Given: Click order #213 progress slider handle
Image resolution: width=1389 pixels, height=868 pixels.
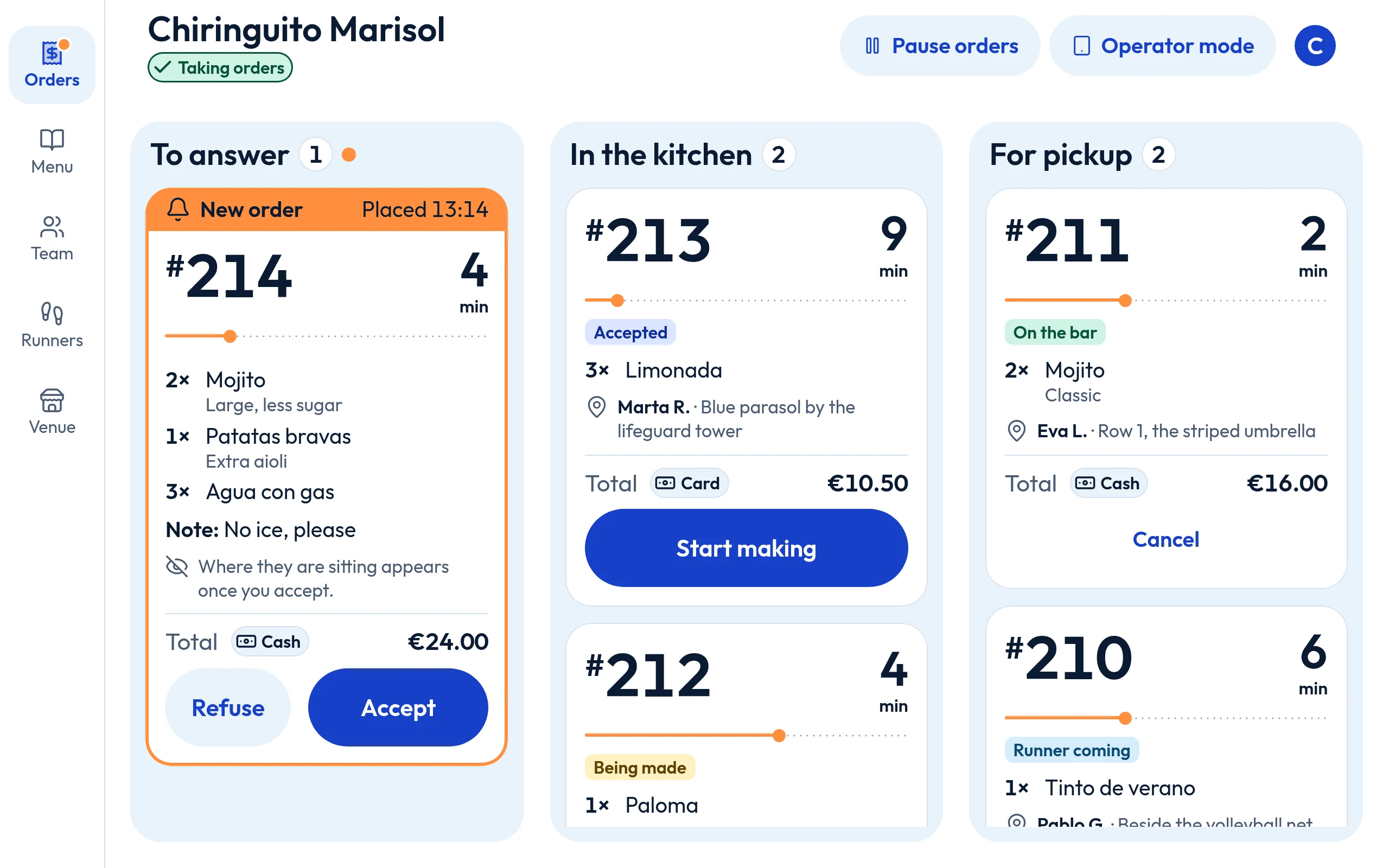Looking at the screenshot, I should pos(617,300).
